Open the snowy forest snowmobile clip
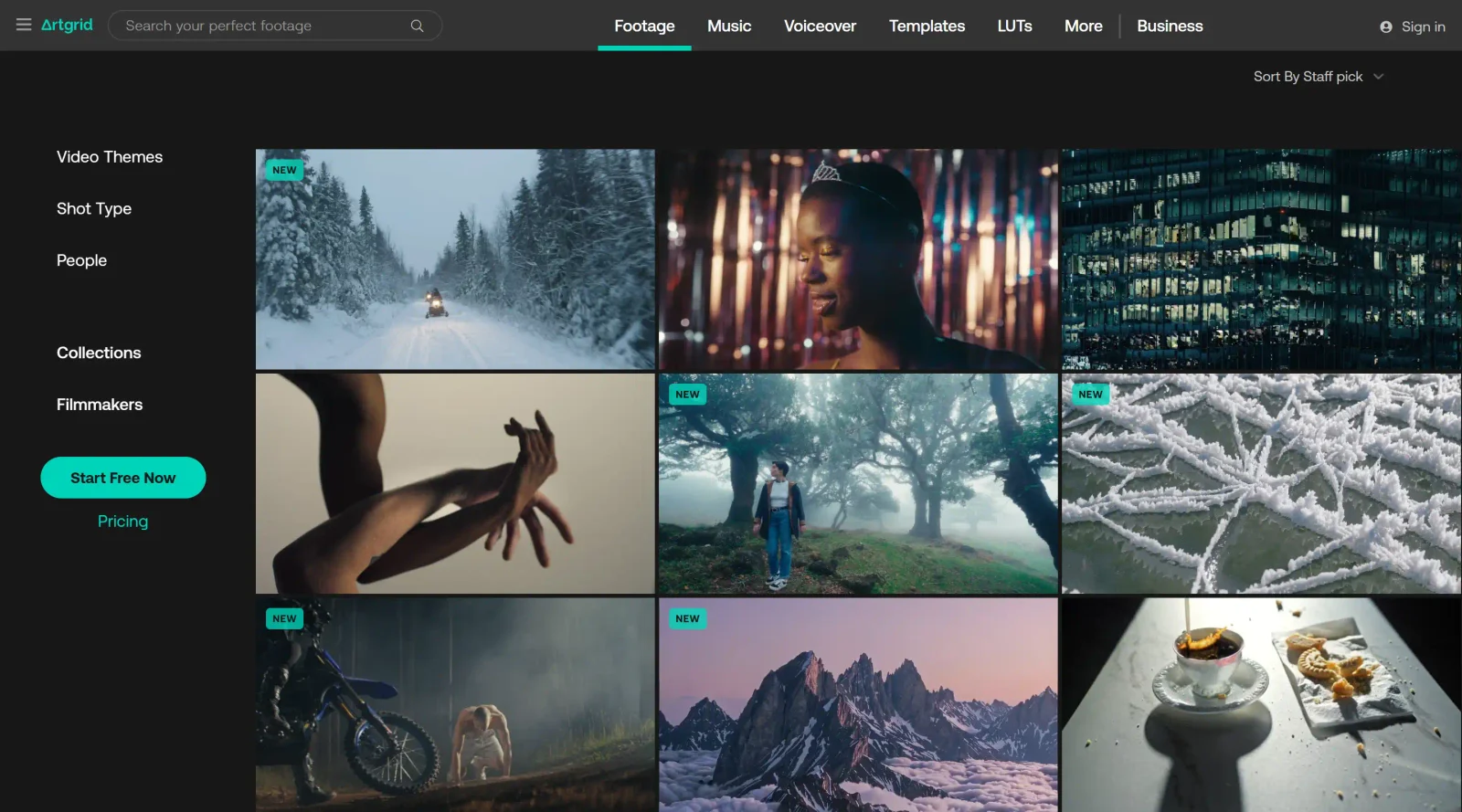 click(455, 259)
